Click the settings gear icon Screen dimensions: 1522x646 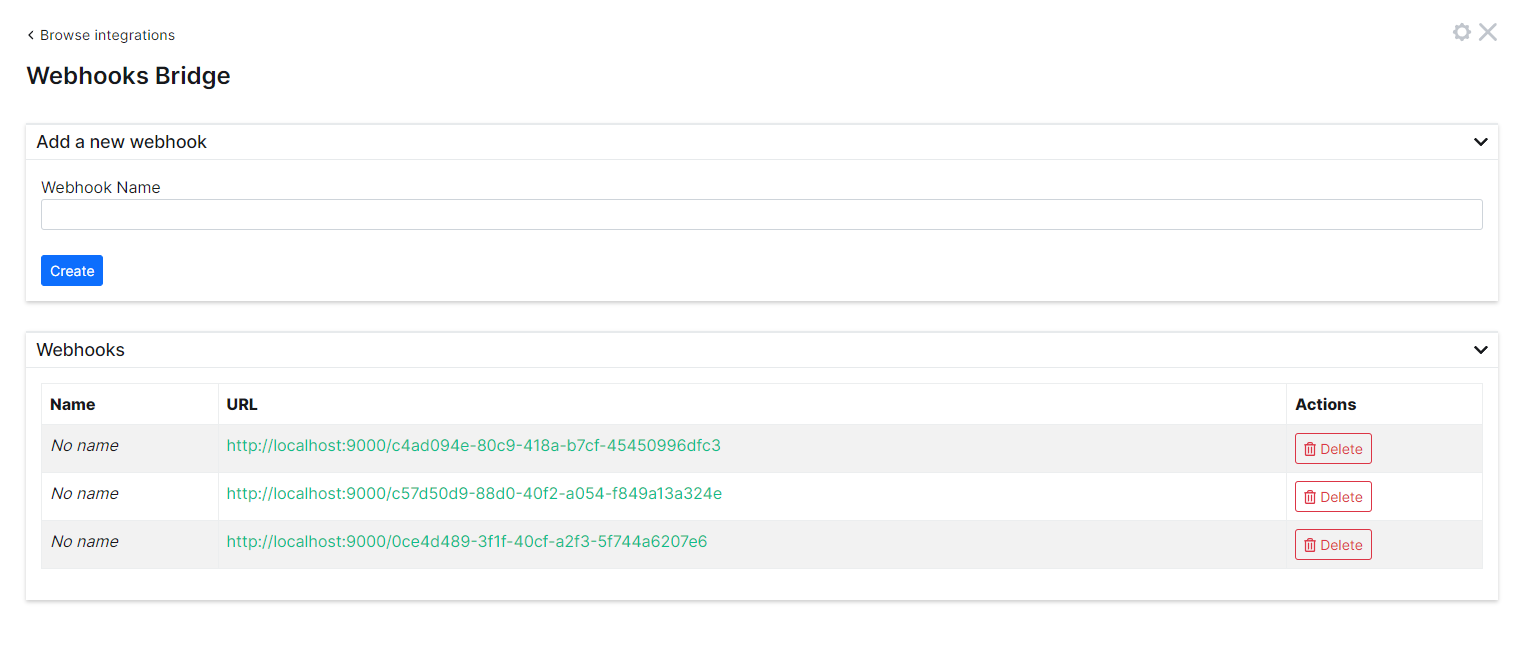(x=1461, y=32)
